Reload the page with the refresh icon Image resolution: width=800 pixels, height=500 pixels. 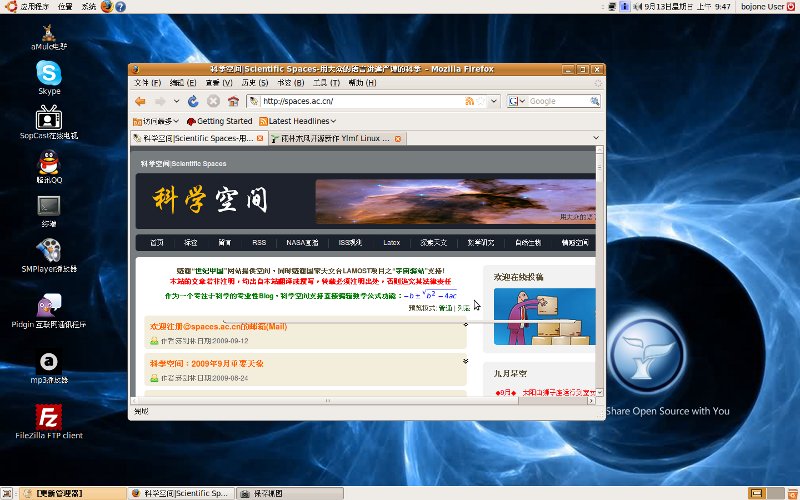point(193,101)
